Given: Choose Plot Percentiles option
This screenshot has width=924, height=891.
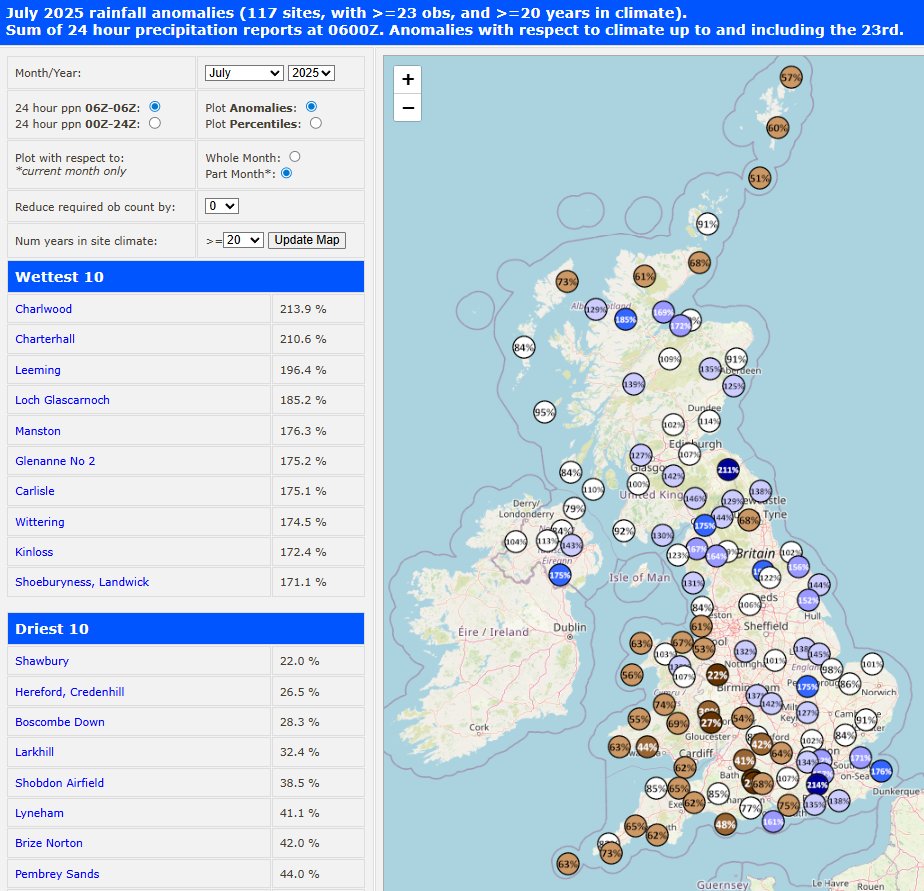Looking at the screenshot, I should [x=316, y=123].
